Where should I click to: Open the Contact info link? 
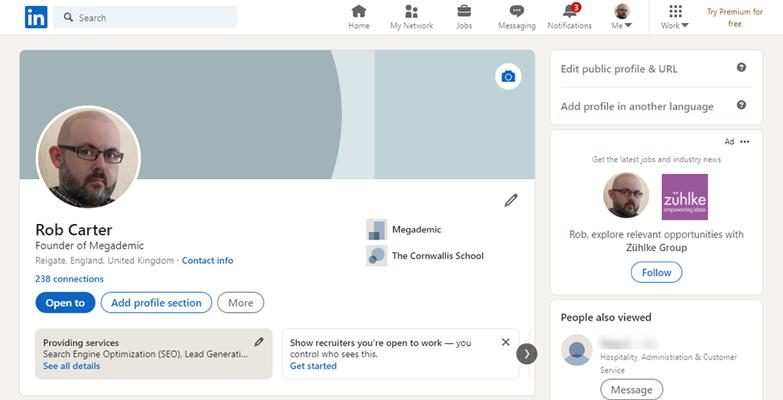tap(207, 261)
